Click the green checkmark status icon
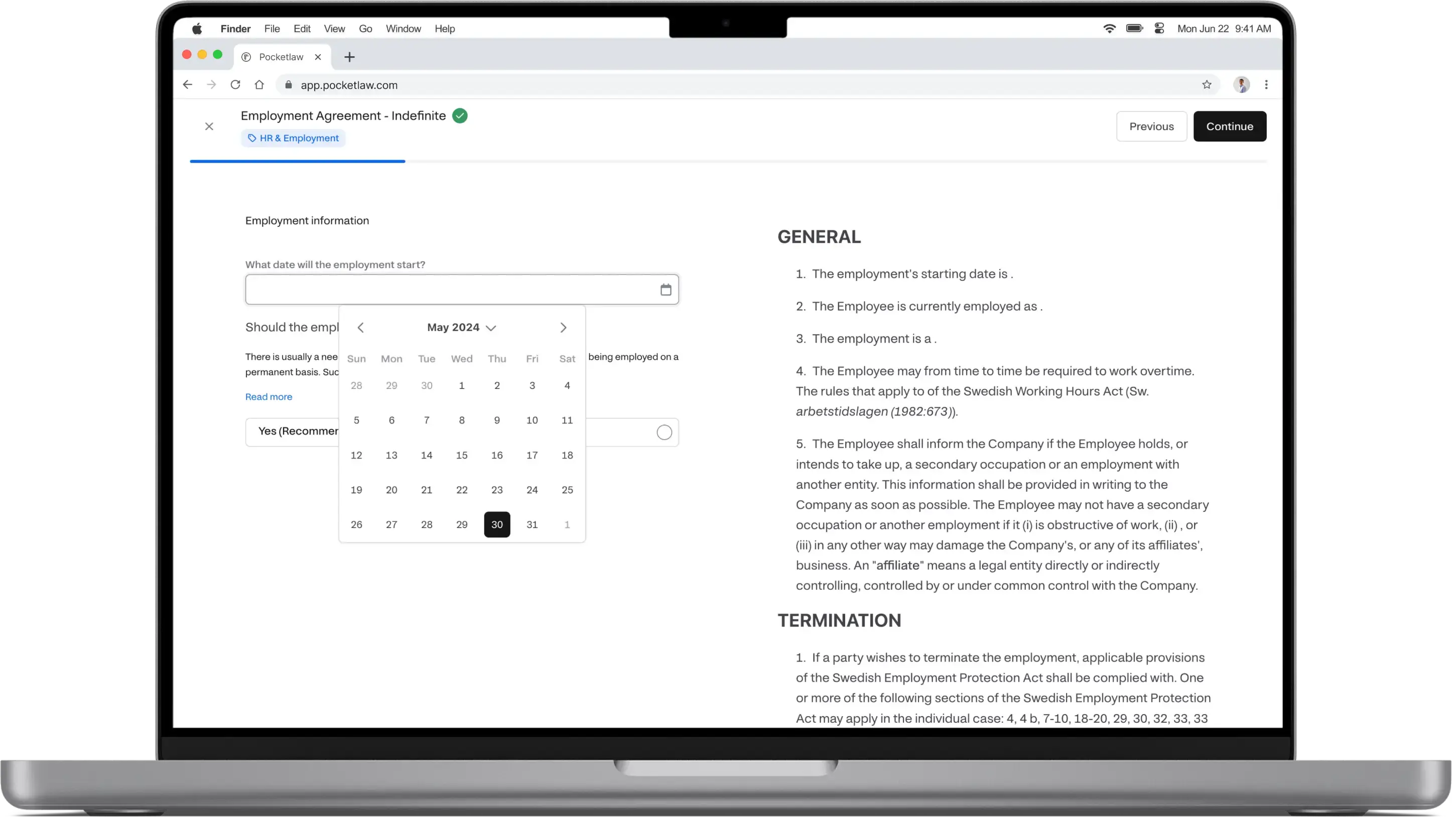This screenshot has height=819, width=1456. (x=459, y=115)
